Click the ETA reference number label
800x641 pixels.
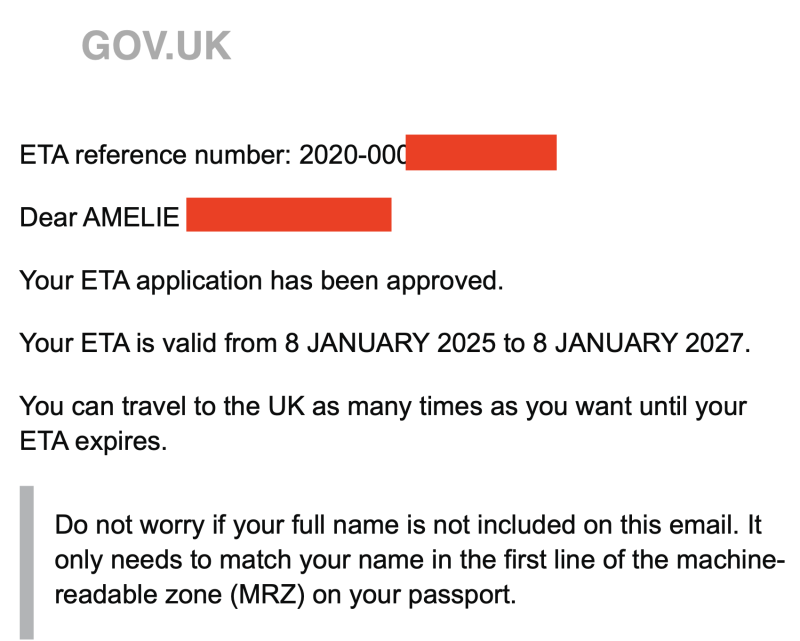click(156, 155)
